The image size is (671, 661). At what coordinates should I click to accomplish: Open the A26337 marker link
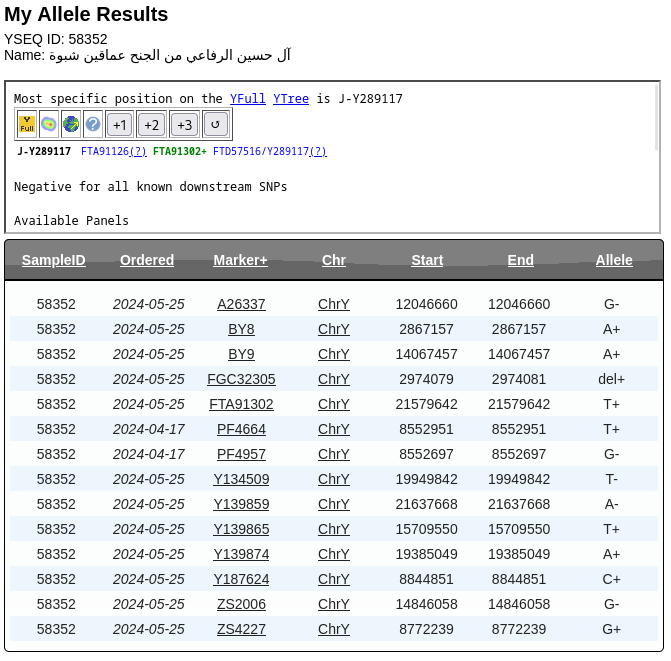pos(241,304)
